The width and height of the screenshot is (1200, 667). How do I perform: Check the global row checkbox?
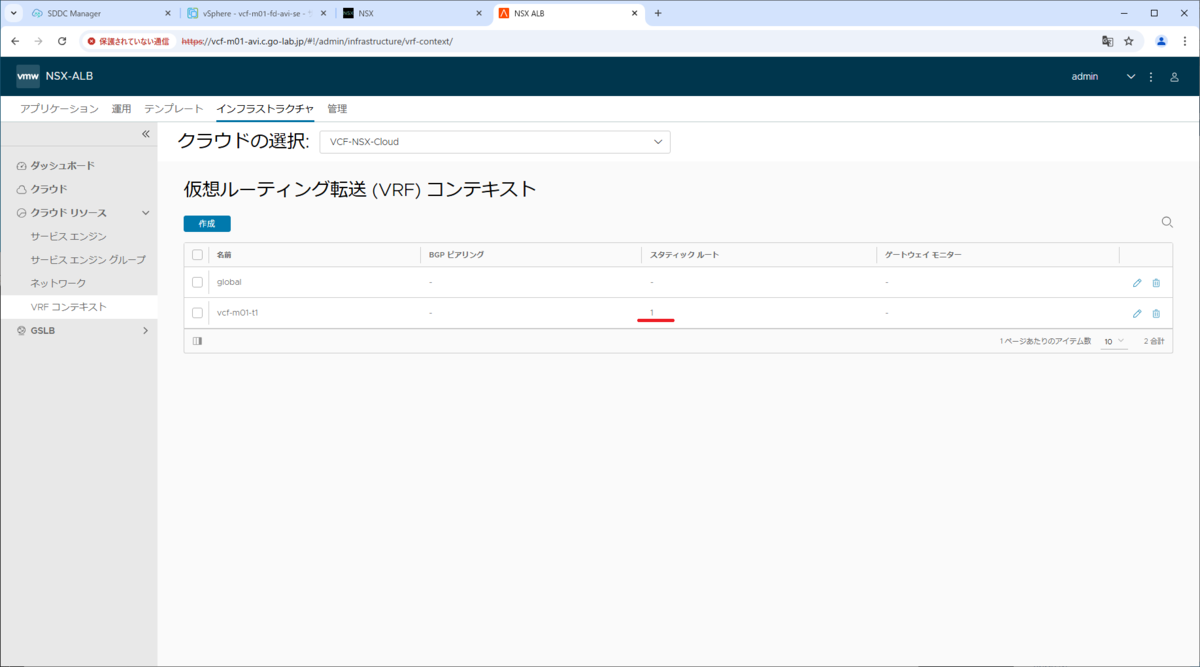197,283
